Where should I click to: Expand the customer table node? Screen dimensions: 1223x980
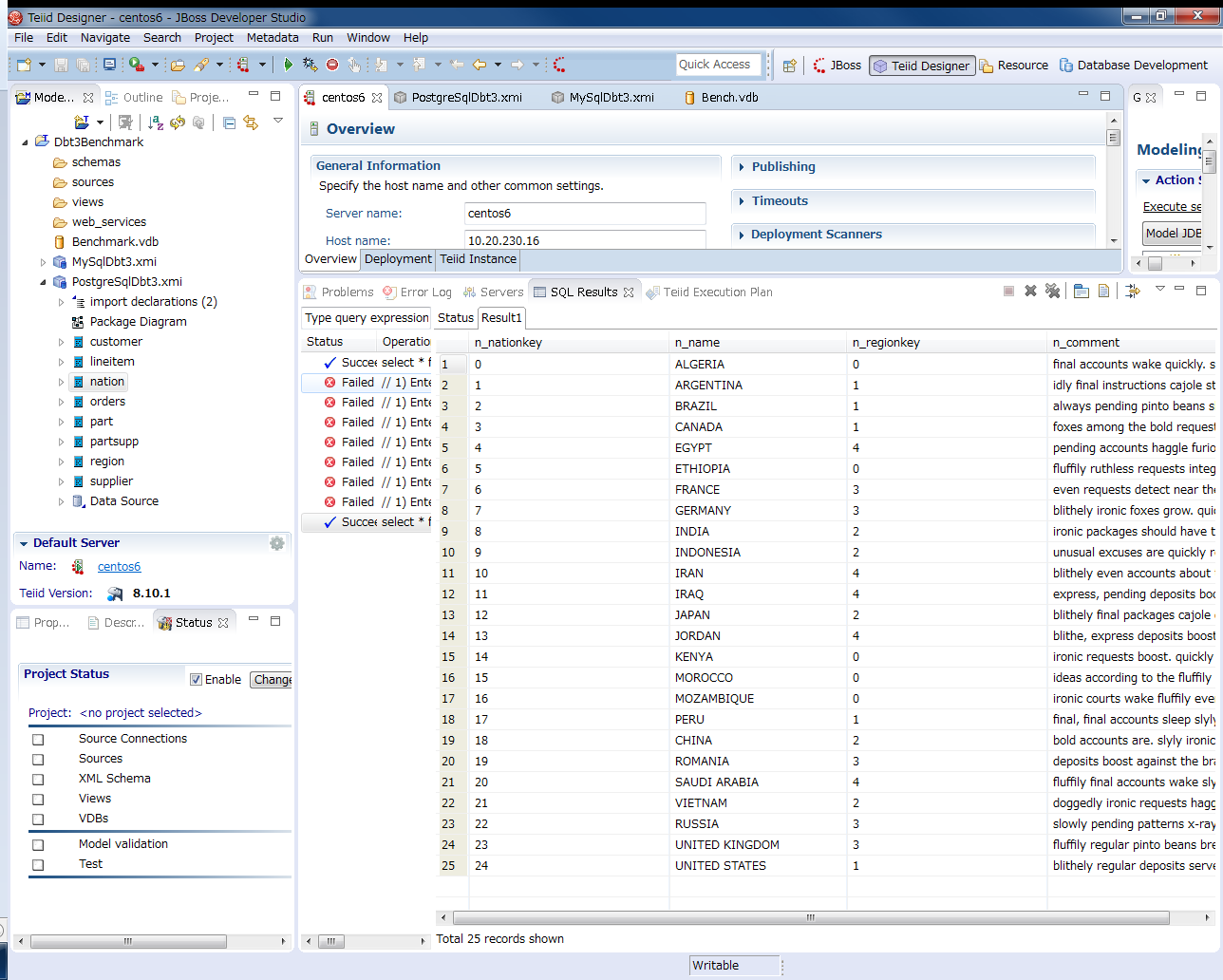[x=62, y=342]
